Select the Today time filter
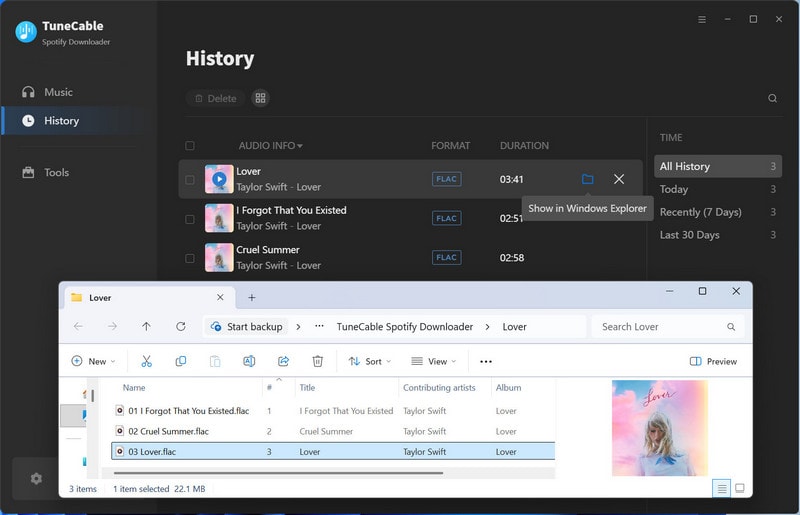The image size is (800, 515). pos(717,189)
